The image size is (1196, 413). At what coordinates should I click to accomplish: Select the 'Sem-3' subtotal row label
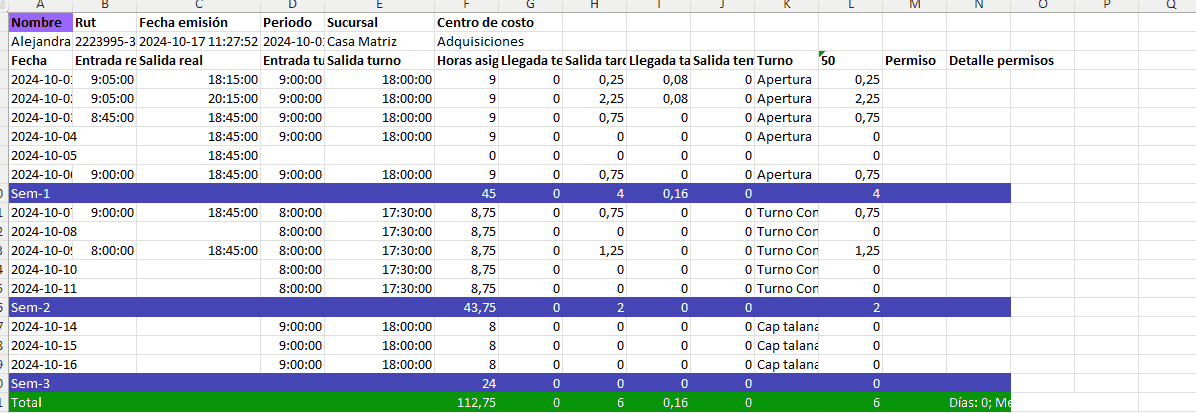(x=41, y=383)
